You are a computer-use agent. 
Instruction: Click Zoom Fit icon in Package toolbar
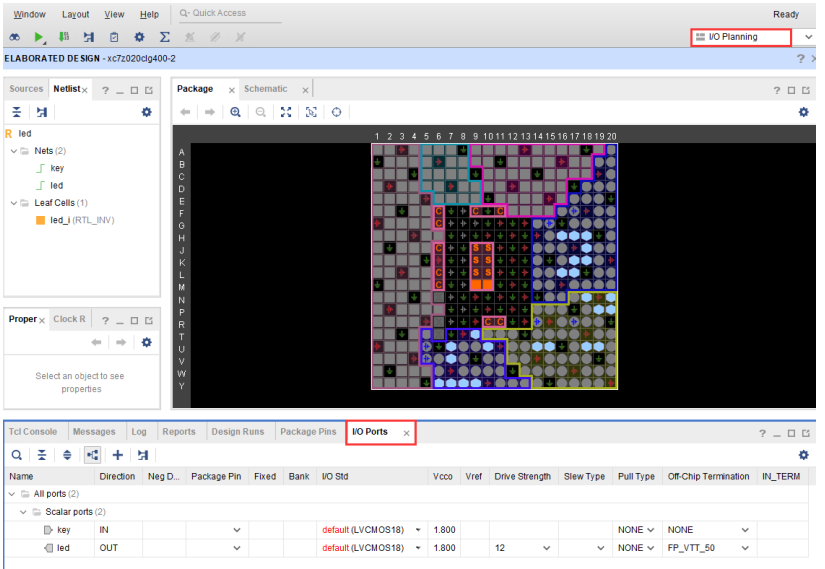(286, 112)
